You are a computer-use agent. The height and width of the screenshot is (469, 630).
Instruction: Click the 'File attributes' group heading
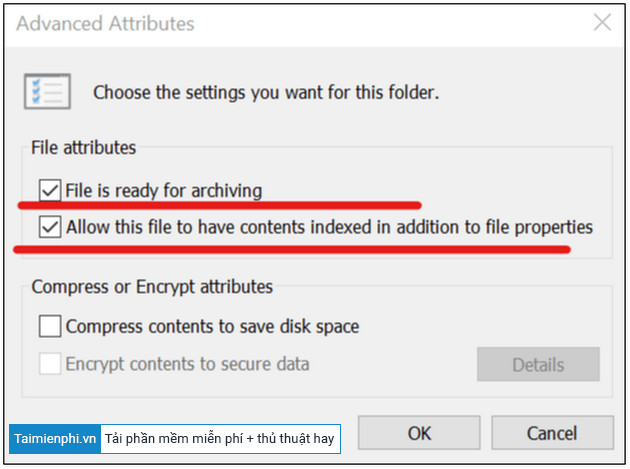tap(84, 147)
